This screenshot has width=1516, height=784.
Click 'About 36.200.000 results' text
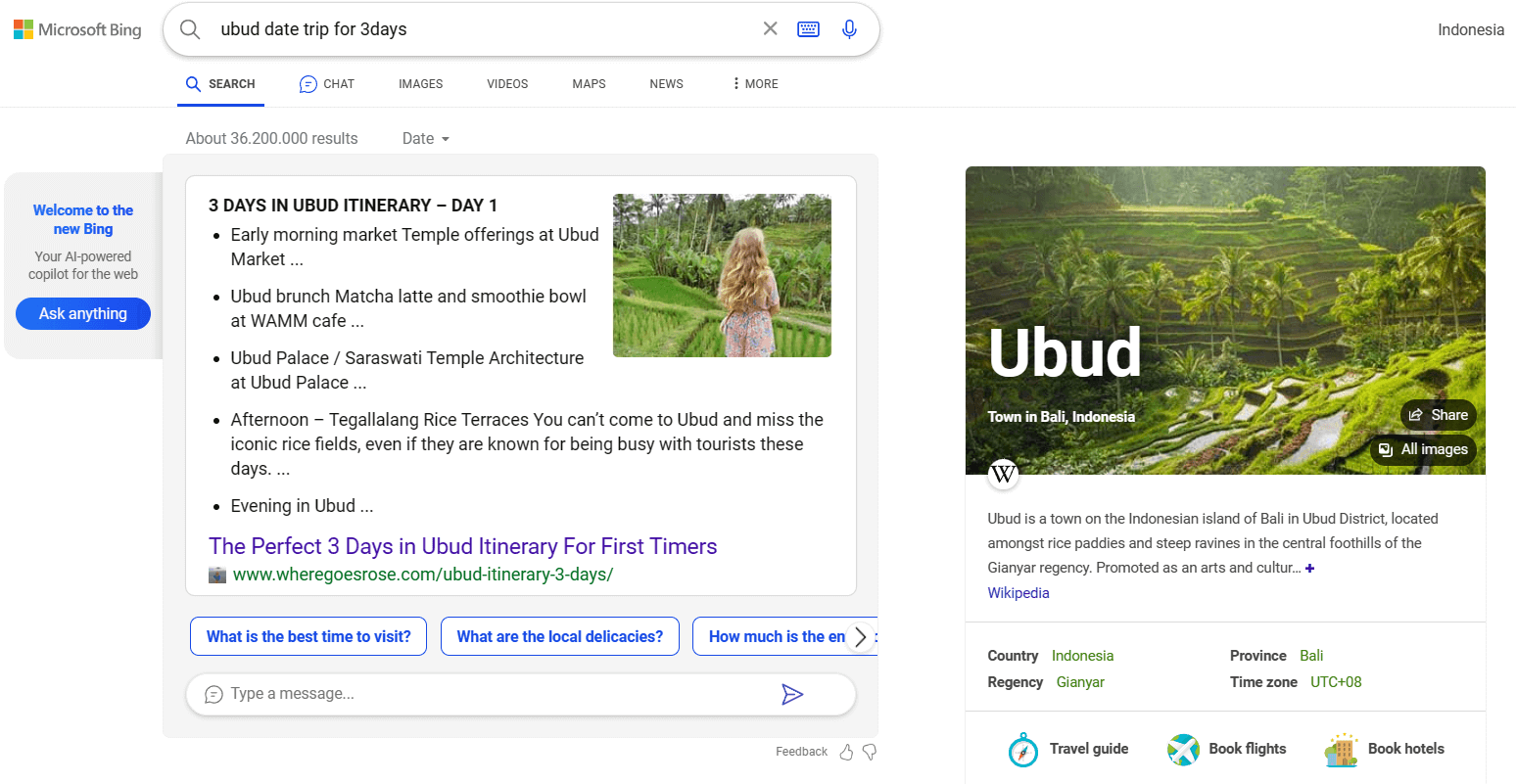tap(271, 139)
